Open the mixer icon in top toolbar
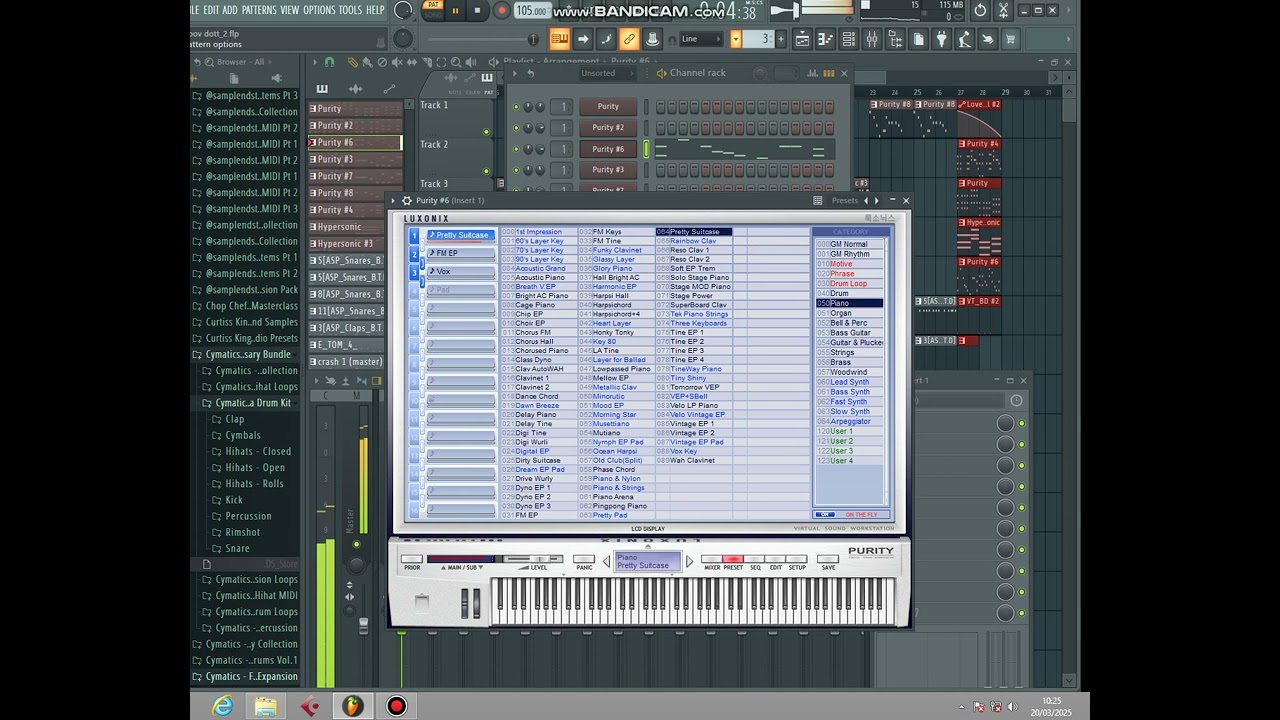1280x720 pixels. pos(872,39)
